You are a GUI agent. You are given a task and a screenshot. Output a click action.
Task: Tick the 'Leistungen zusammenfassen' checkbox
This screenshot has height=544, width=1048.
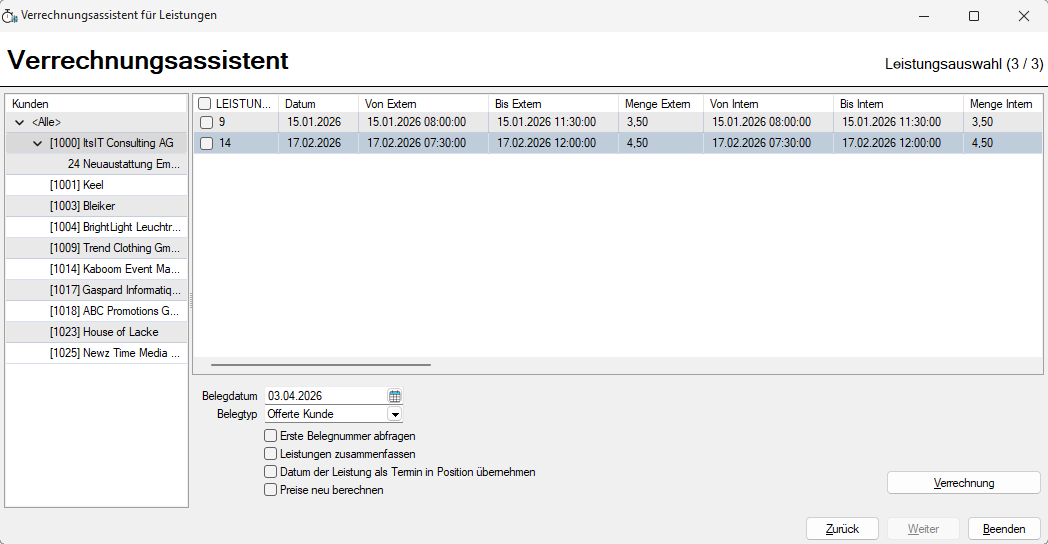tap(270, 454)
